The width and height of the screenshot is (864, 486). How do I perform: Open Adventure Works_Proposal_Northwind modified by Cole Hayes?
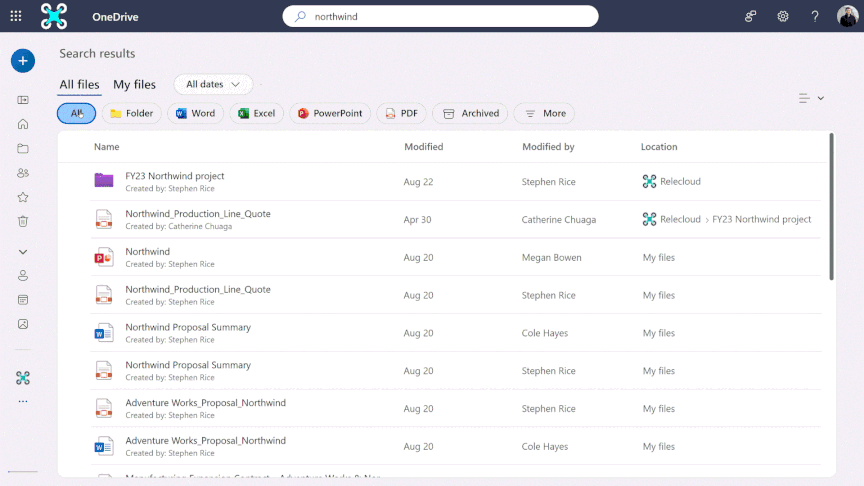pos(206,440)
